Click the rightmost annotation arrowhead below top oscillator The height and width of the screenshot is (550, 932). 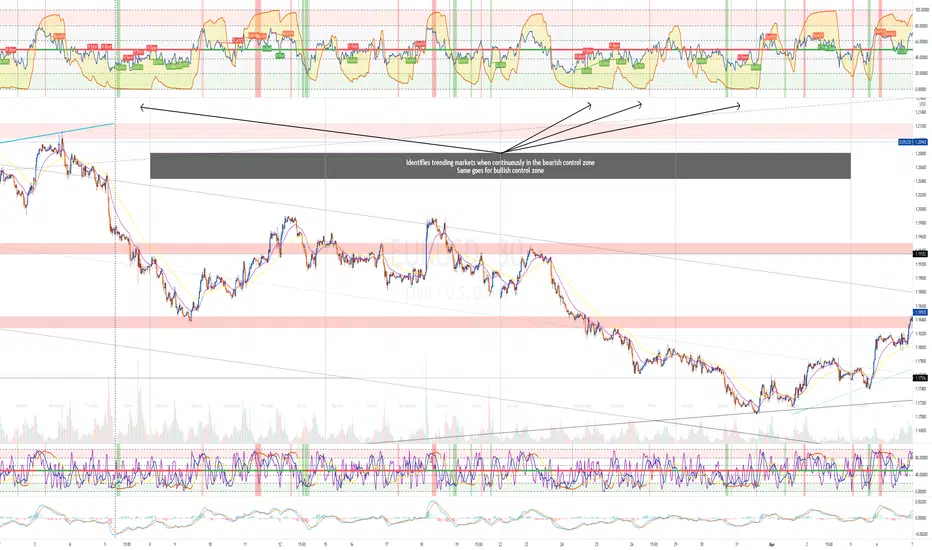point(738,106)
